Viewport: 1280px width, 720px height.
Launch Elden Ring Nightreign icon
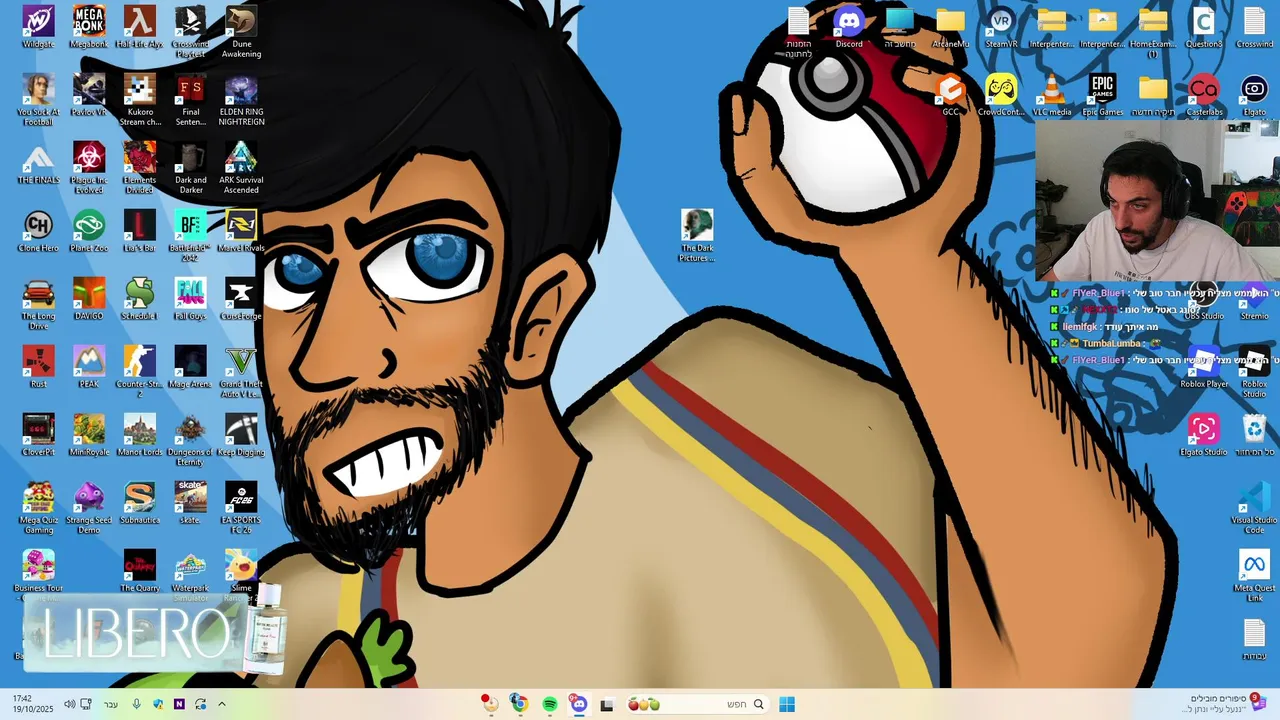(x=241, y=100)
